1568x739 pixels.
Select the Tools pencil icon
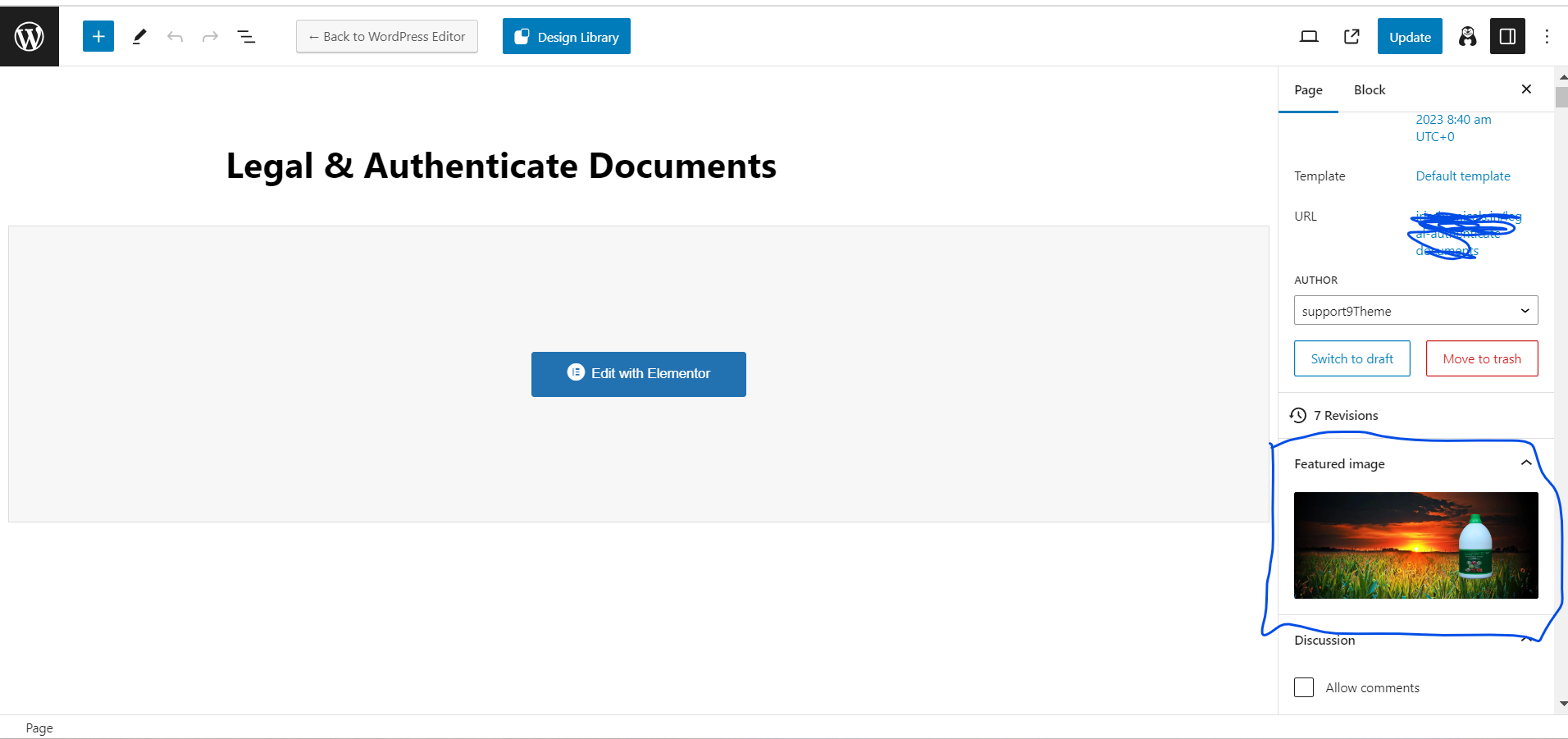tap(139, 36)
